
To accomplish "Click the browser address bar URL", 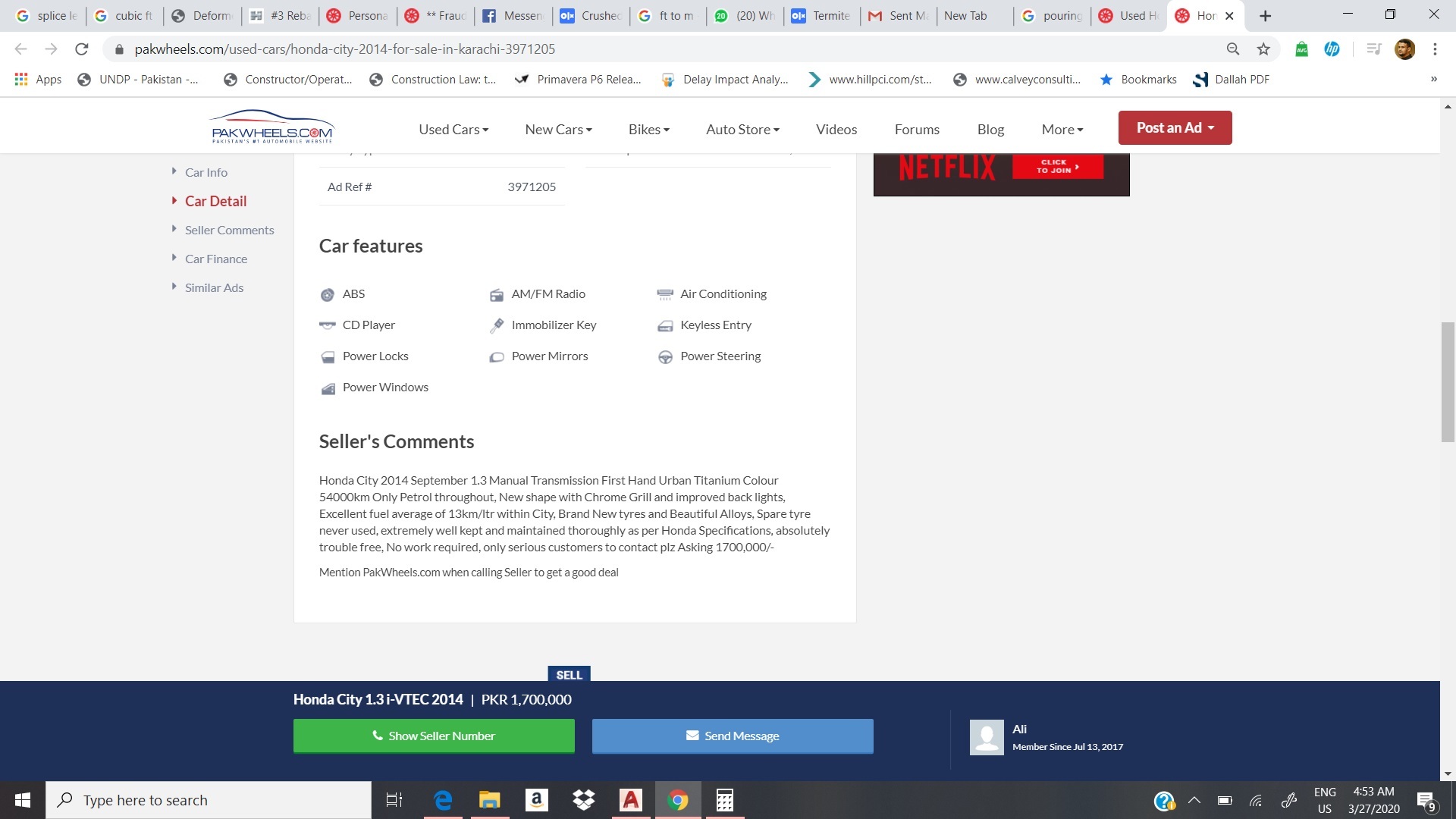I will coord(345,49).
